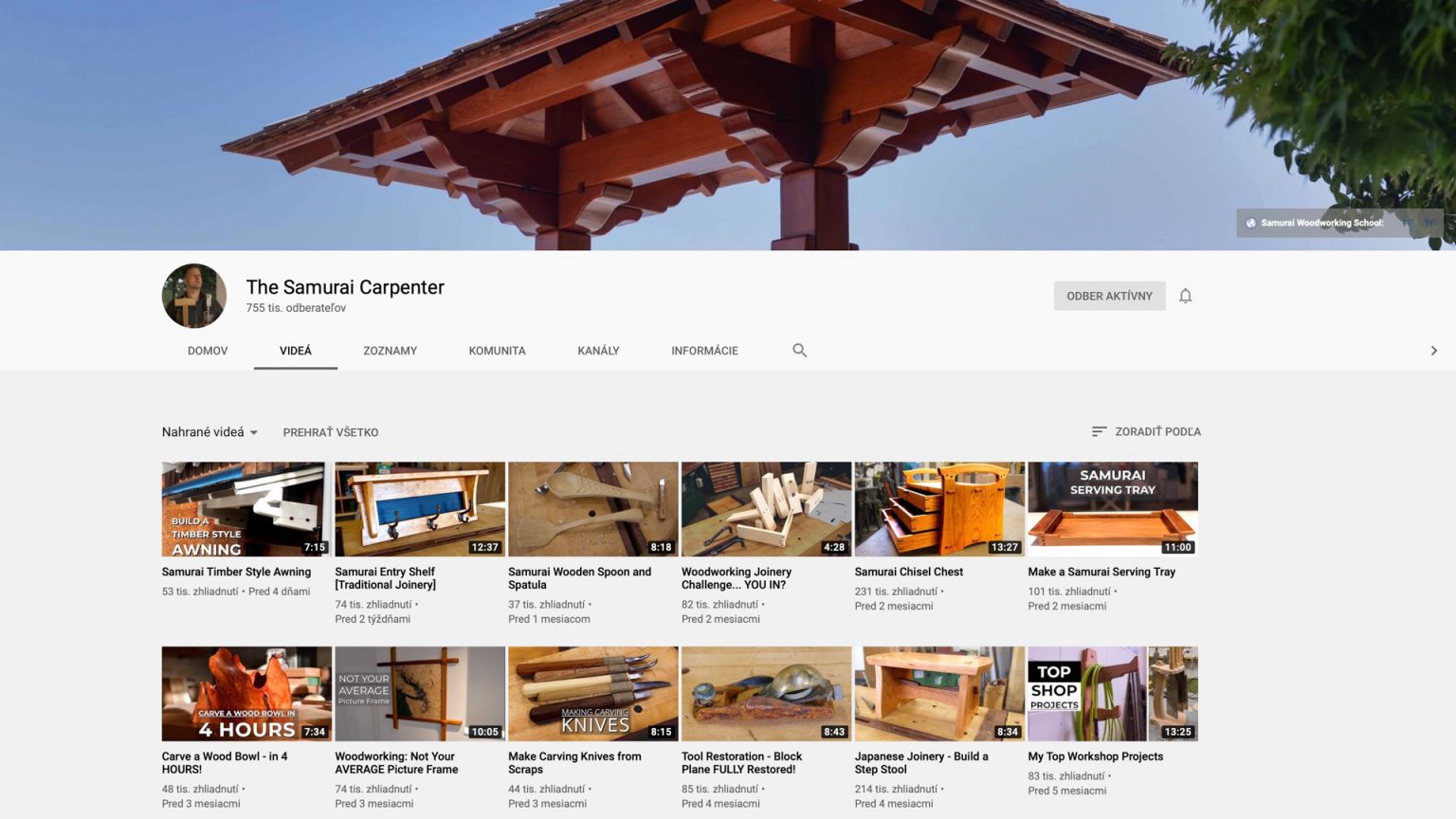1456x819 pixels.
Task: Click title Samurai Chisel Chest
Action: [x=908, y=572]
